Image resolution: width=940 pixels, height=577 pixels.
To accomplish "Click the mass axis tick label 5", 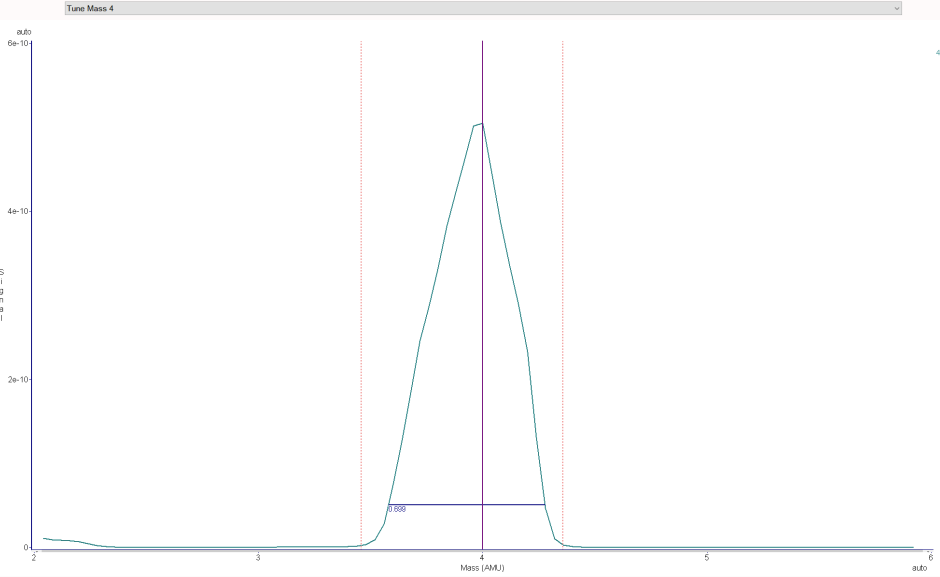I will point(707,557).
